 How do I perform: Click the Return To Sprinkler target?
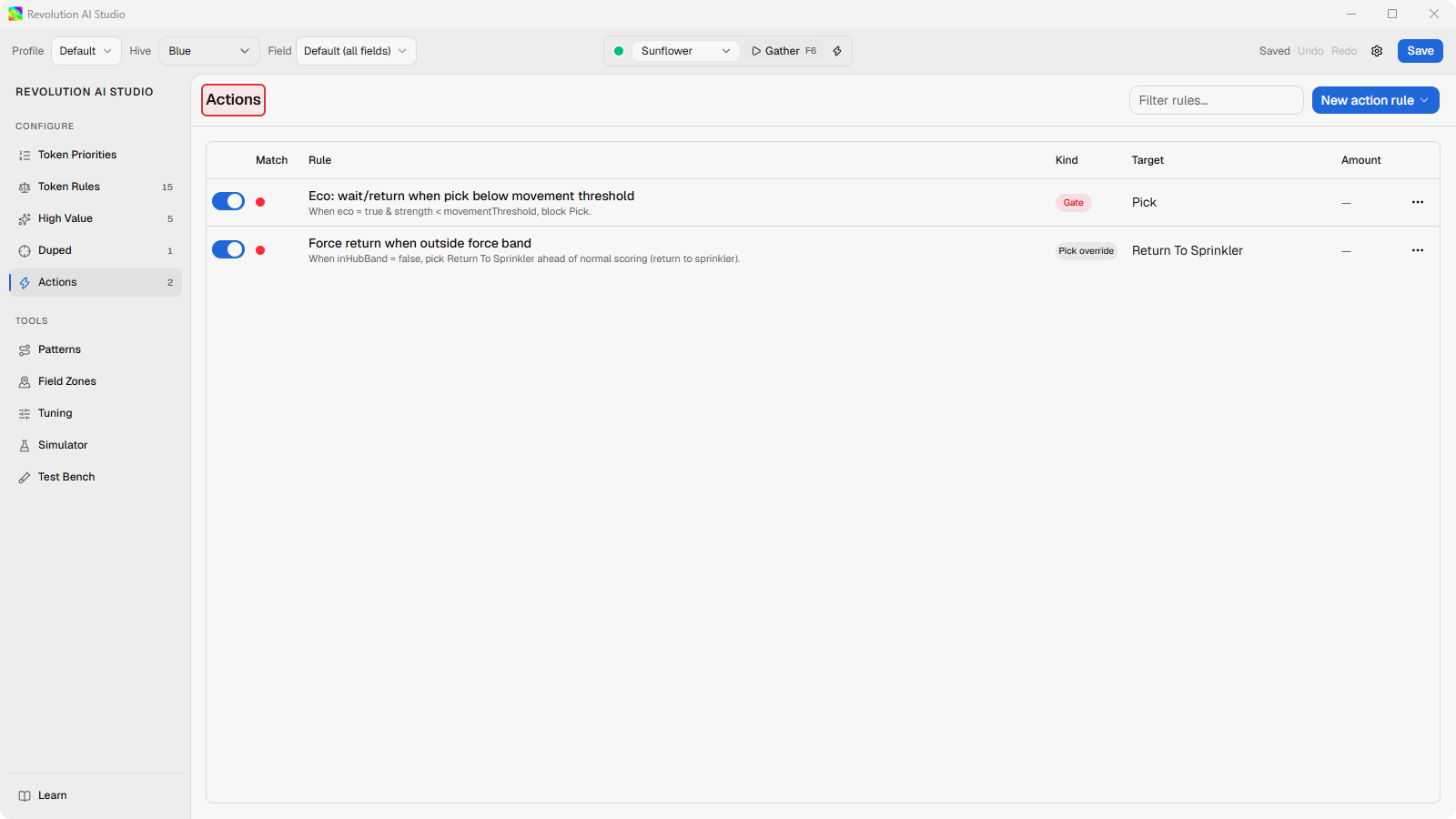[x=1188, y=250]
